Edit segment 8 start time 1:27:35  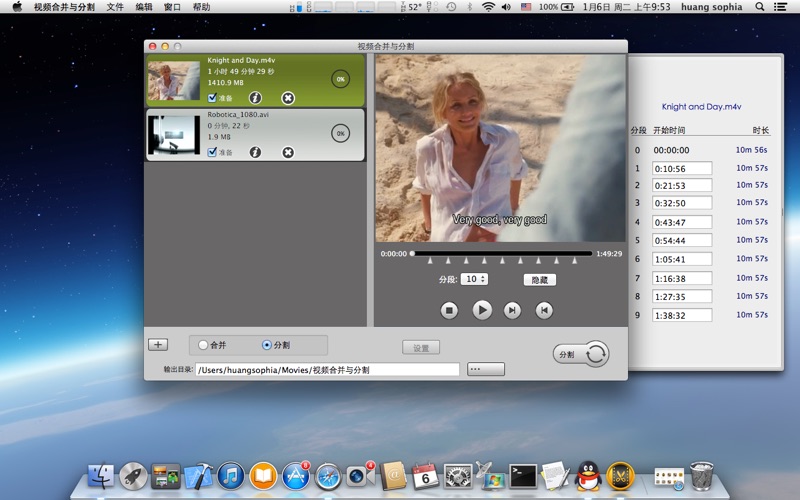point(682,296)
